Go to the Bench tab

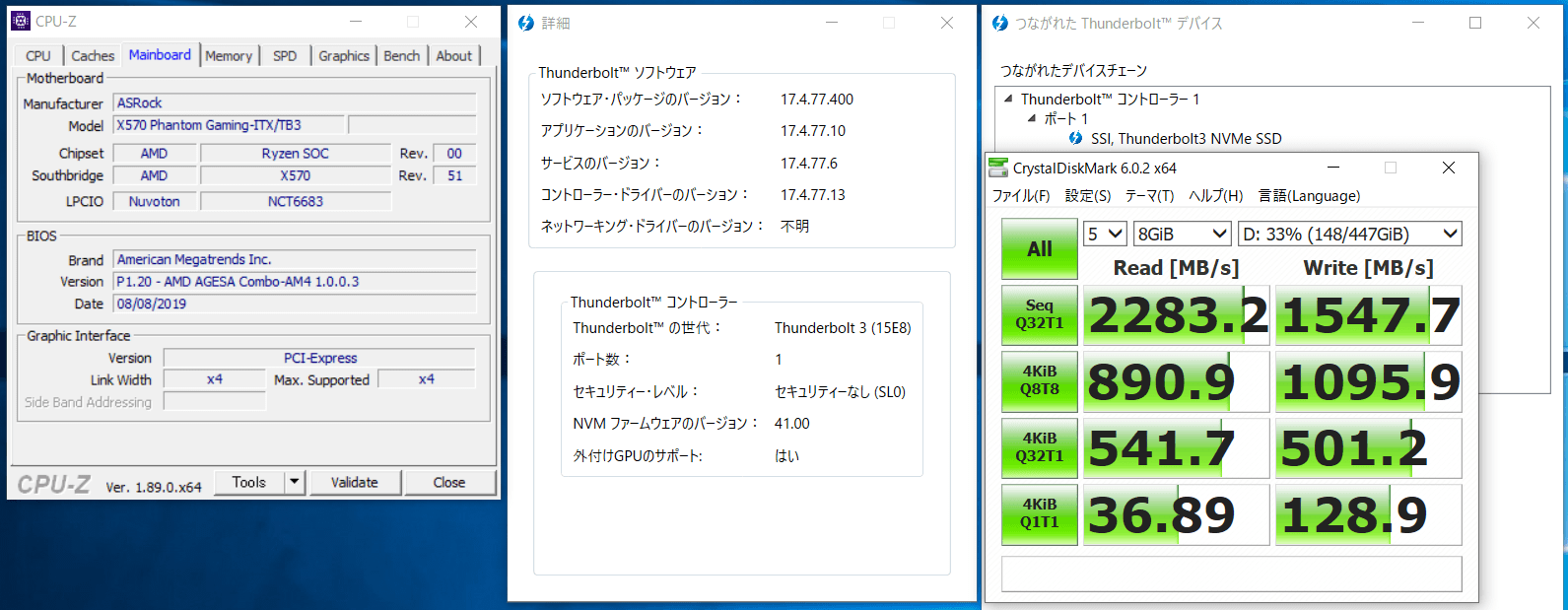pos(402,56)
